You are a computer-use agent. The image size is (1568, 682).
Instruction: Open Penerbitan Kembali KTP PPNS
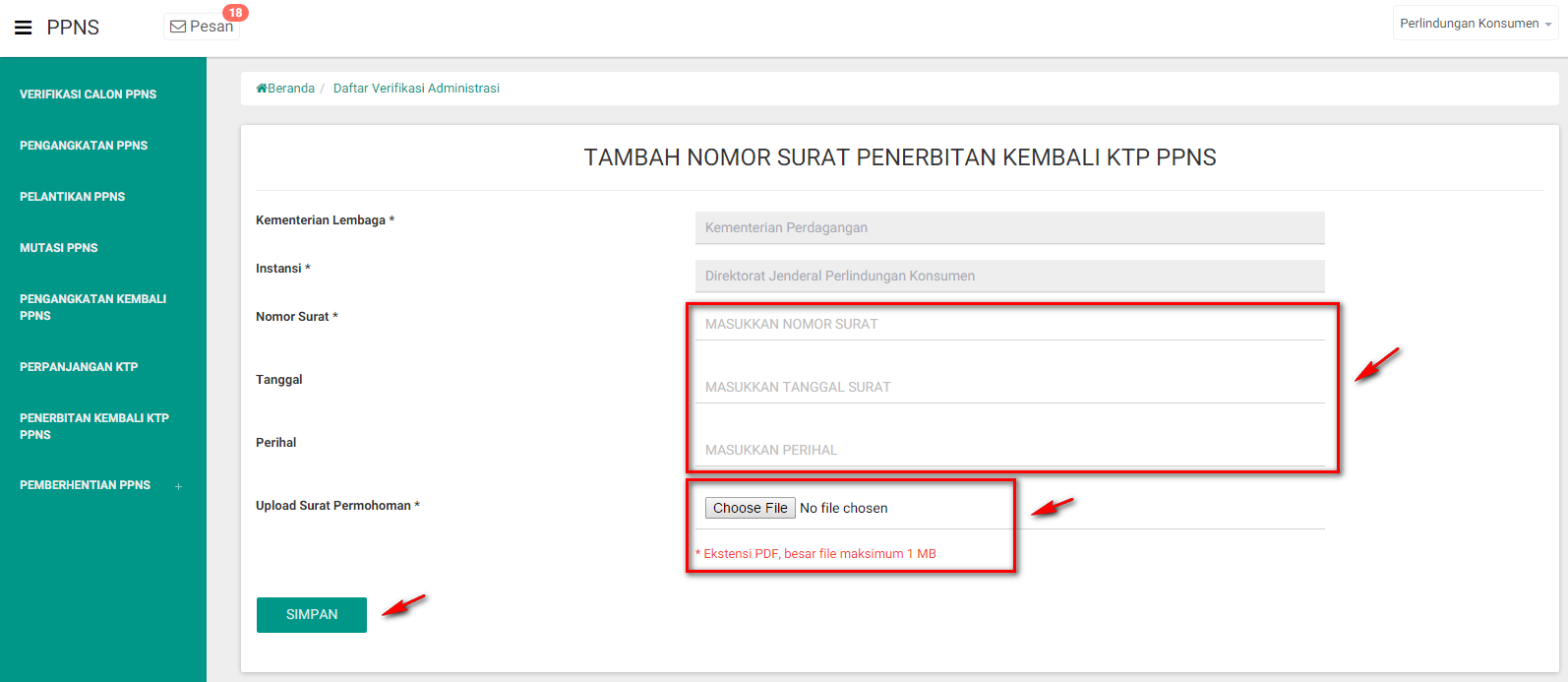(94, 426)
